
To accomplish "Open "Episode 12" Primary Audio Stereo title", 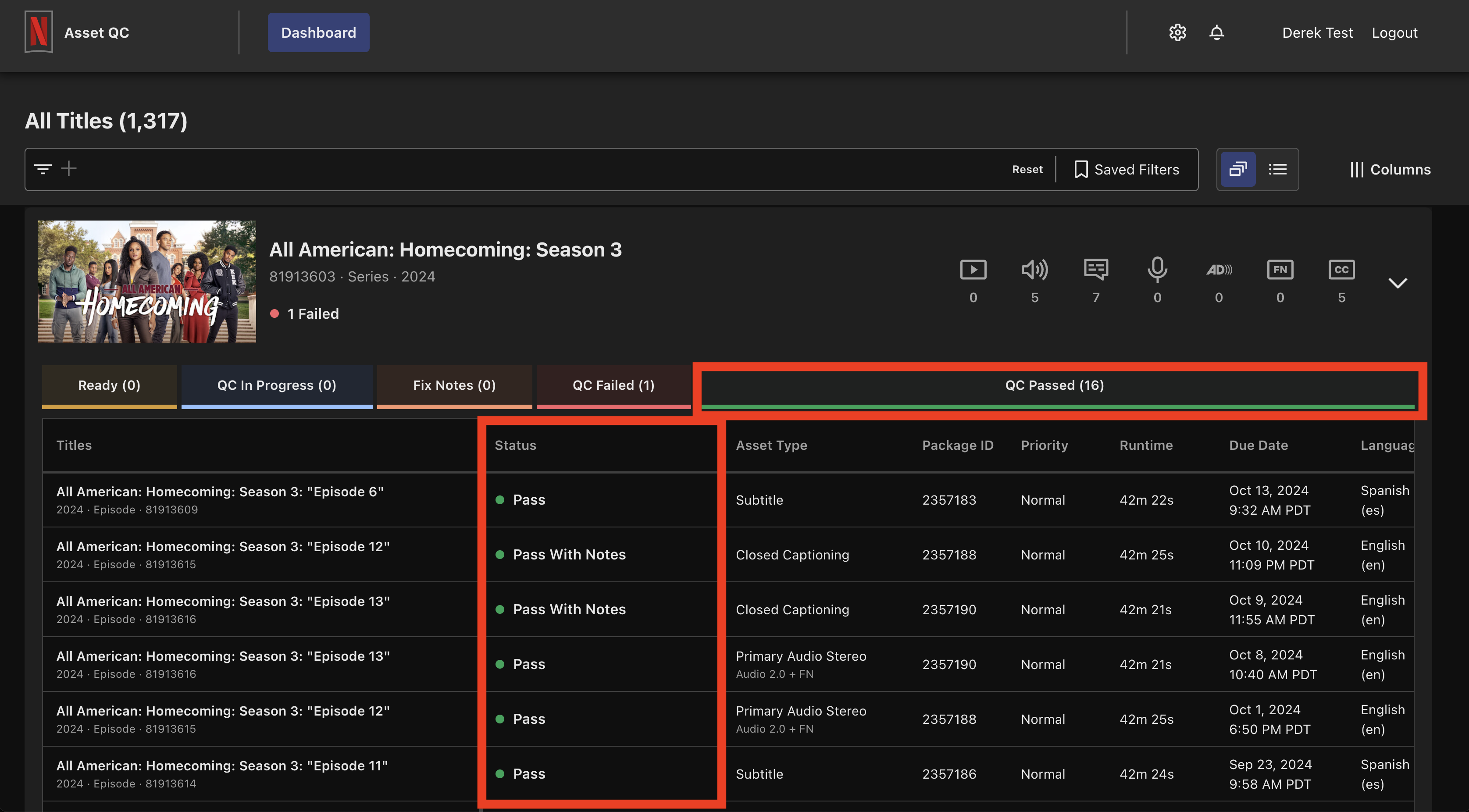I will tap(223, 710).
